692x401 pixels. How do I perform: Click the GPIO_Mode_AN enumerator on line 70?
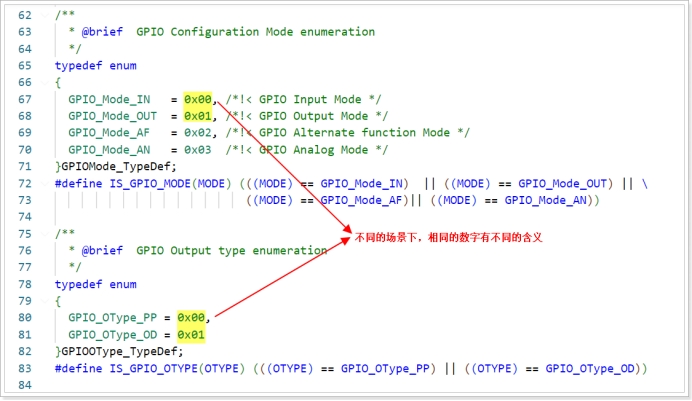pyautogui.click(x=109, y=150)
